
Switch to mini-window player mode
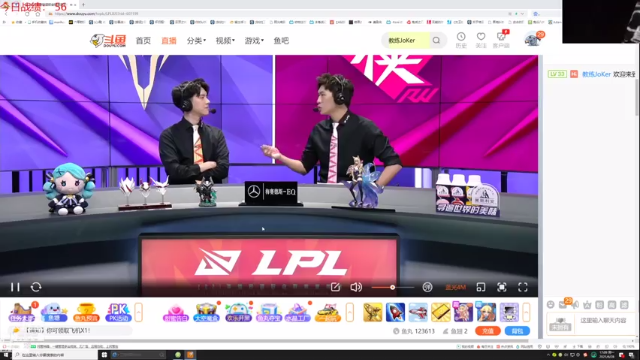pos(481,287)
